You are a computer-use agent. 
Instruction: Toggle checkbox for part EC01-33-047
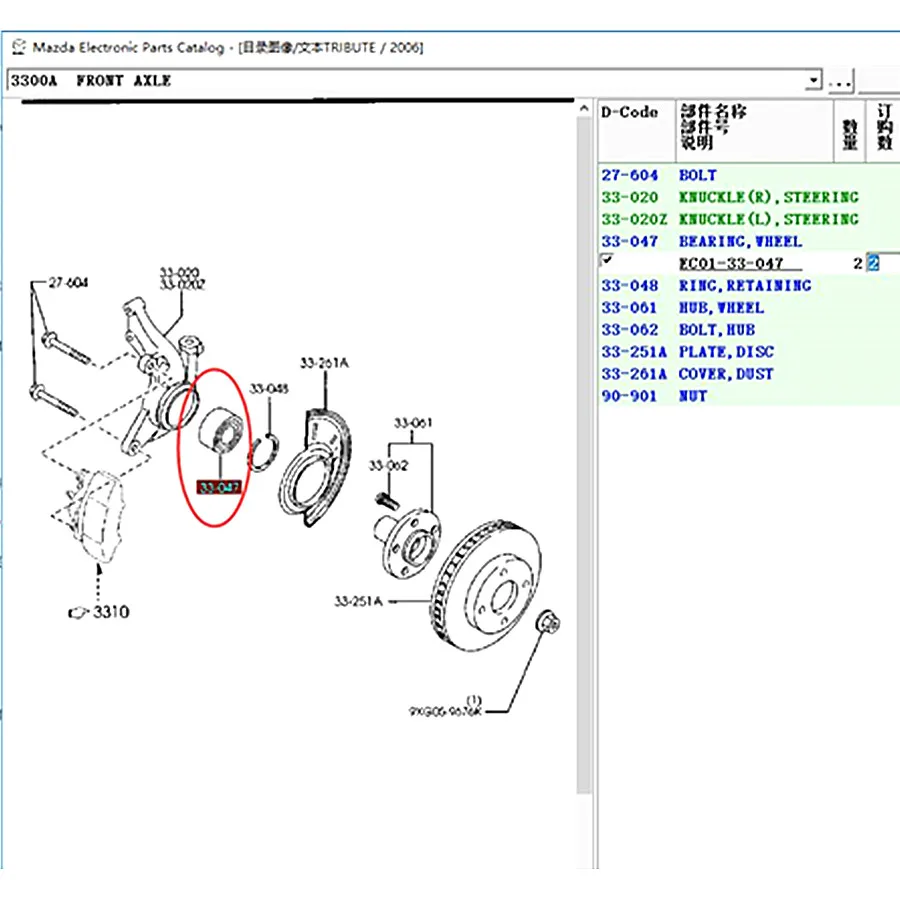(x=606, y=260)
